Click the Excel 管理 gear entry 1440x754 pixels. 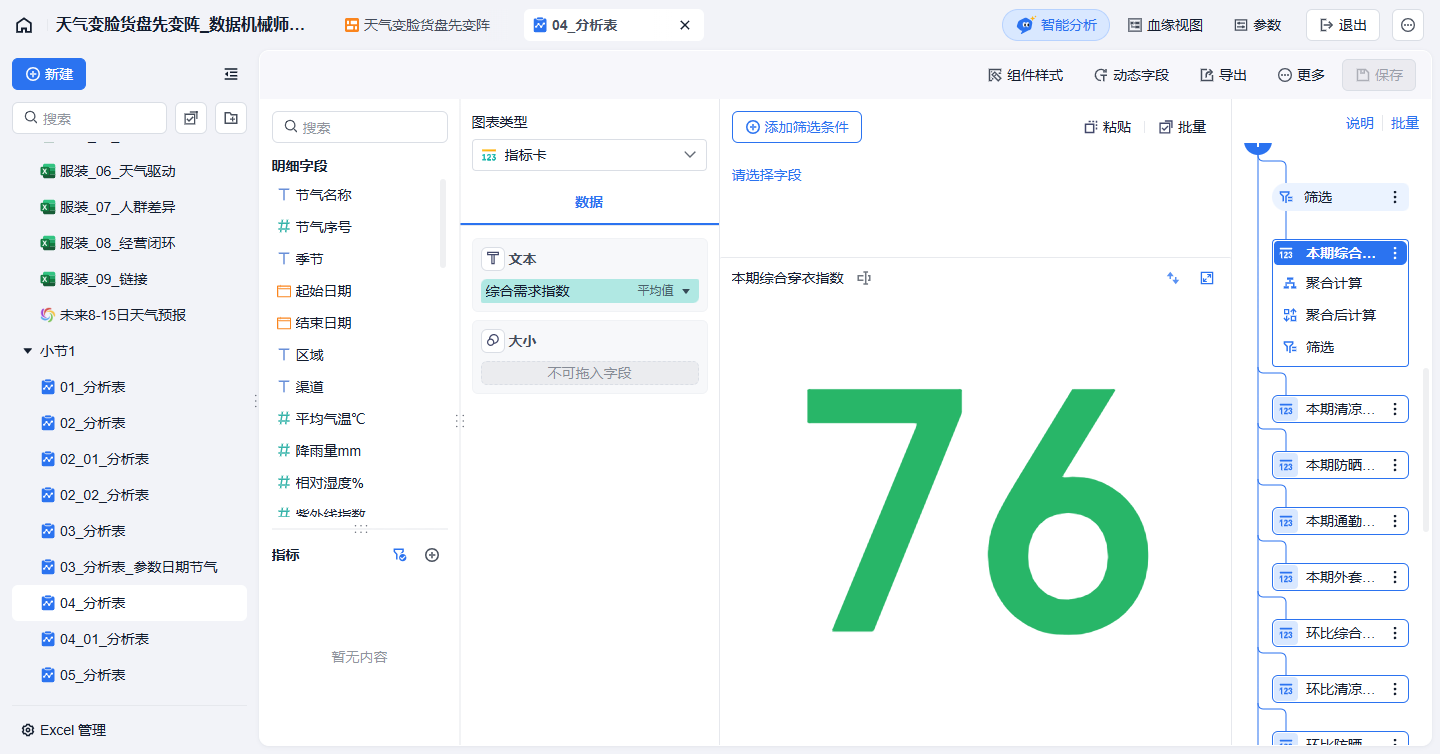click(63, 730)
